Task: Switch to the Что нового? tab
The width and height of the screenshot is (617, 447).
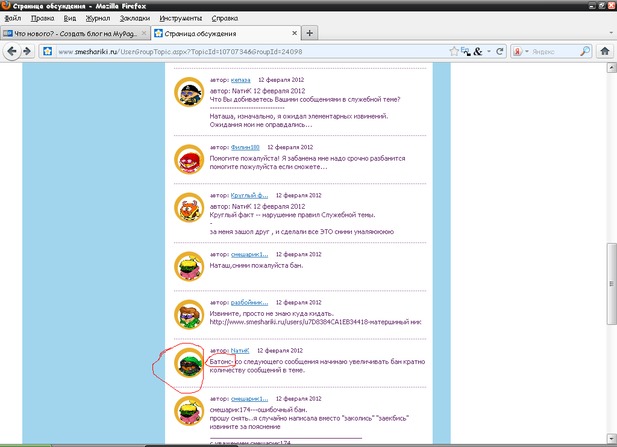Action: tap(76, 33)
